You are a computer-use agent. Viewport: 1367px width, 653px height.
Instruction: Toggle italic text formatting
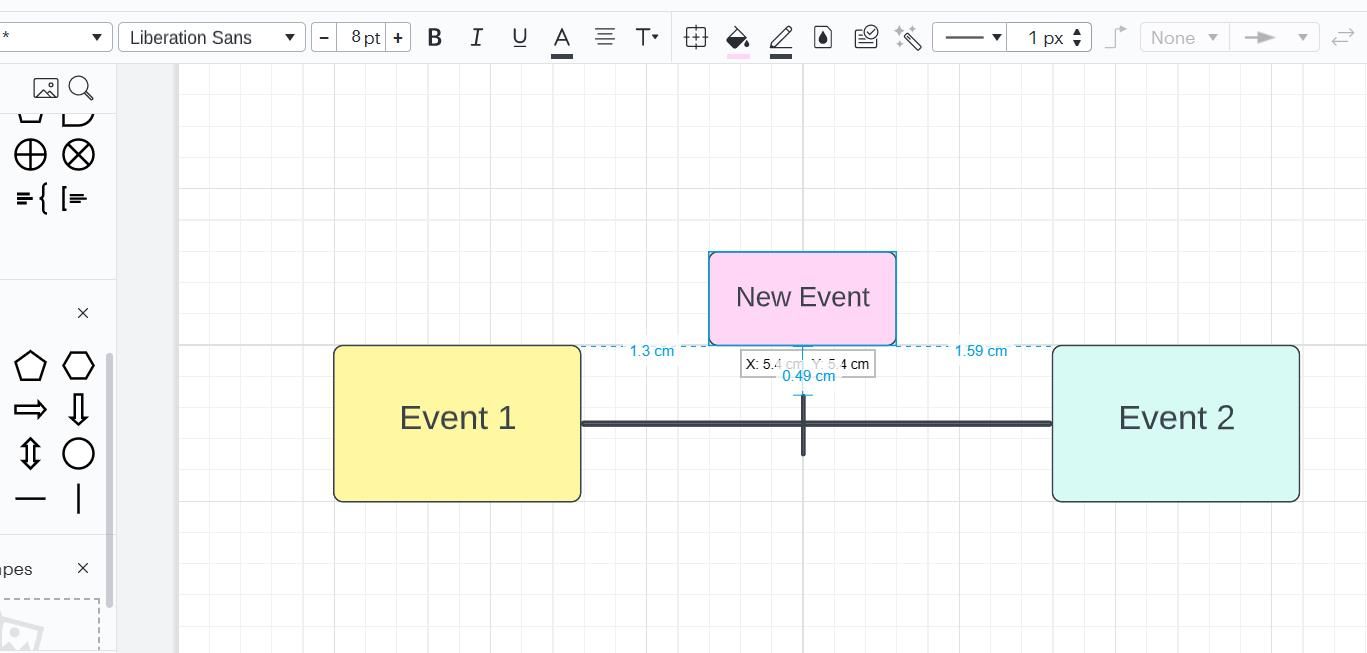(477, 38)
